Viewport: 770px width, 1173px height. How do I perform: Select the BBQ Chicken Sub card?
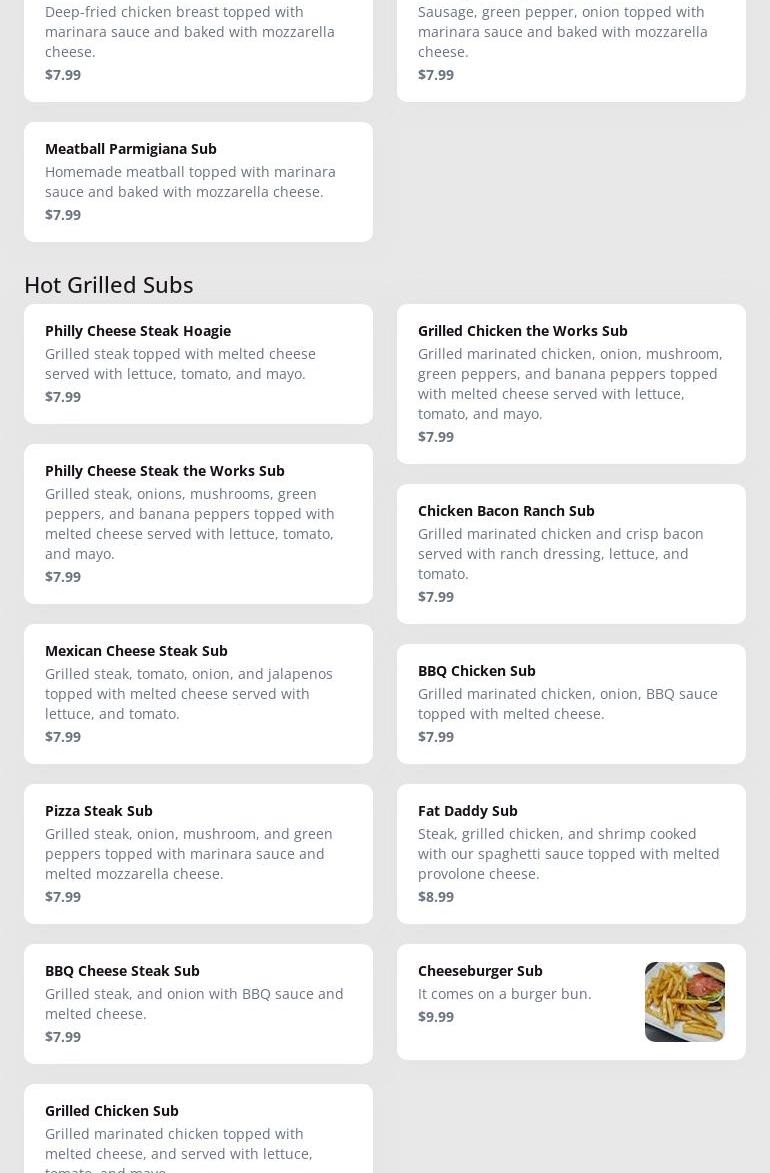[571, 704]
